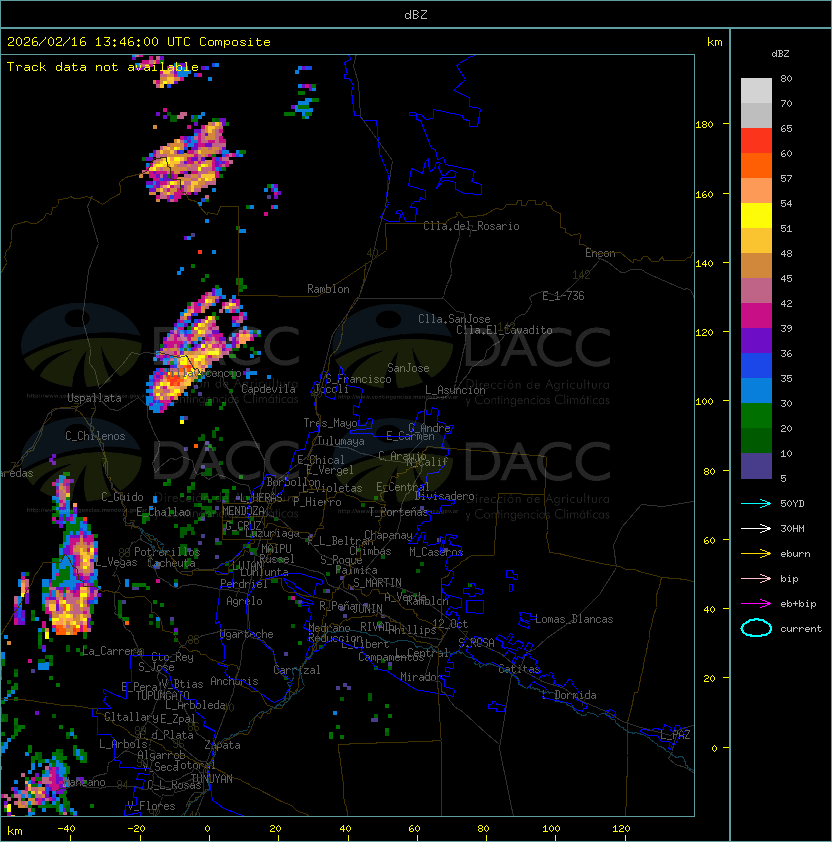Click the cyan 'current' ellipse symbol

click(x=756, y=628)
